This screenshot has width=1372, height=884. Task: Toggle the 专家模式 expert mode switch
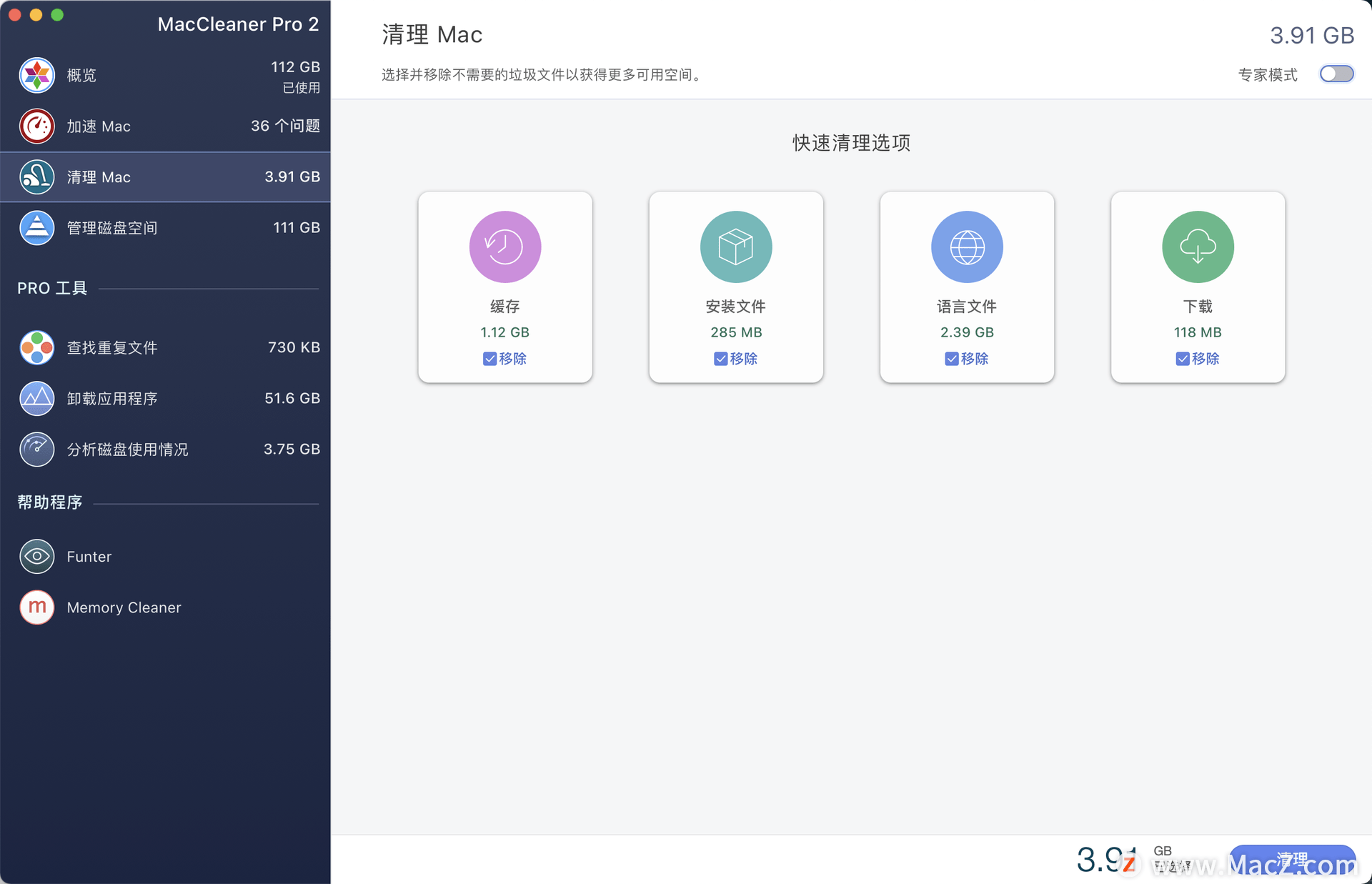click(x=1336, y=74)
